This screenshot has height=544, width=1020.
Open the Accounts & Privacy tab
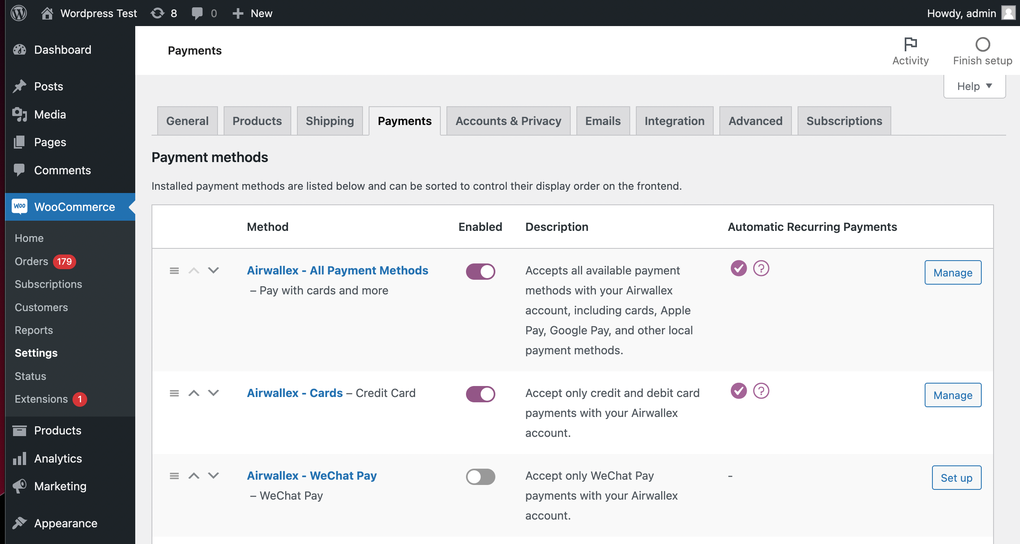tap(508, 121)
